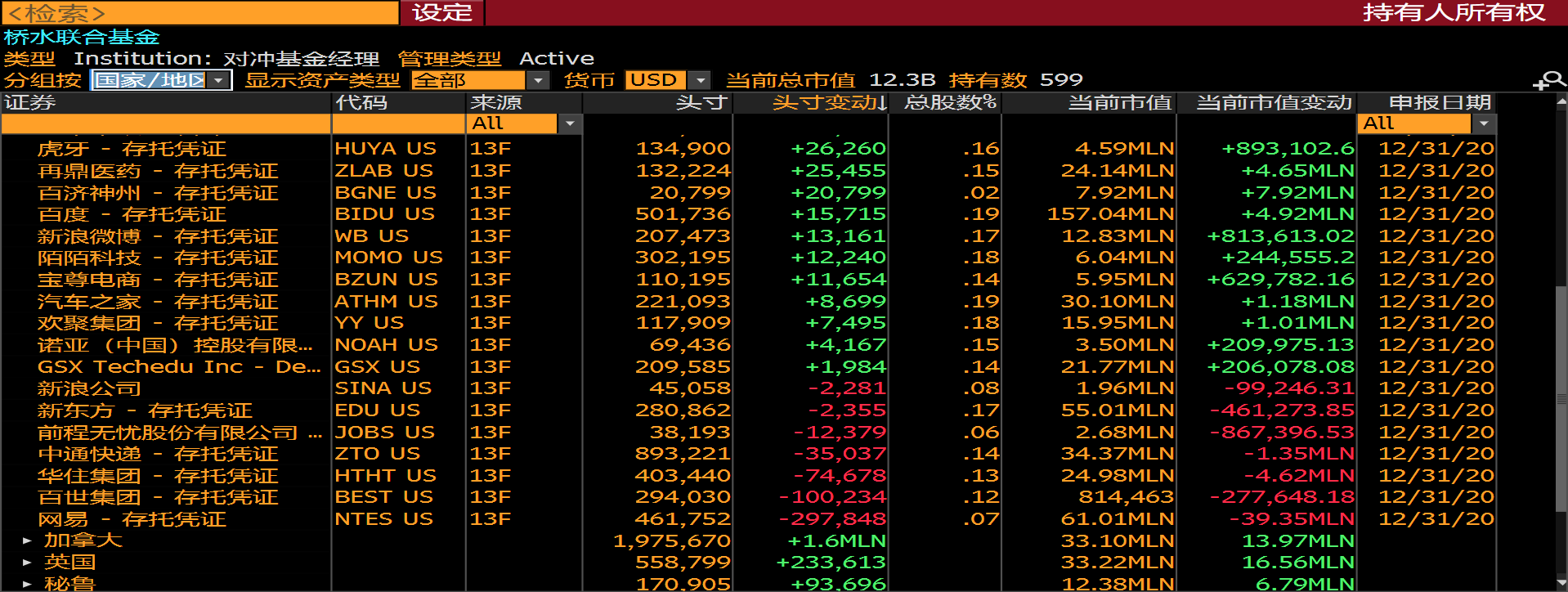Click ticker code BGNE US
The width and height of the screenshot is (1568, 592).
pyautogui.click(x=385, y=193)
